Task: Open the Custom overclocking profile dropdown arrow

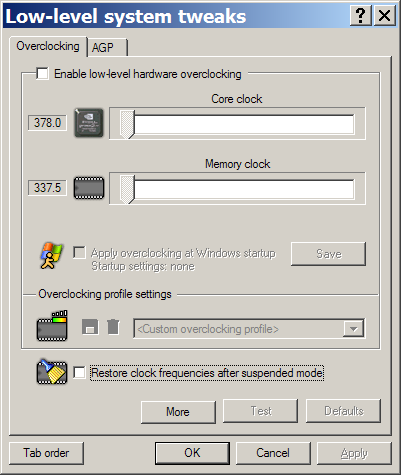Action: [353, 329]
